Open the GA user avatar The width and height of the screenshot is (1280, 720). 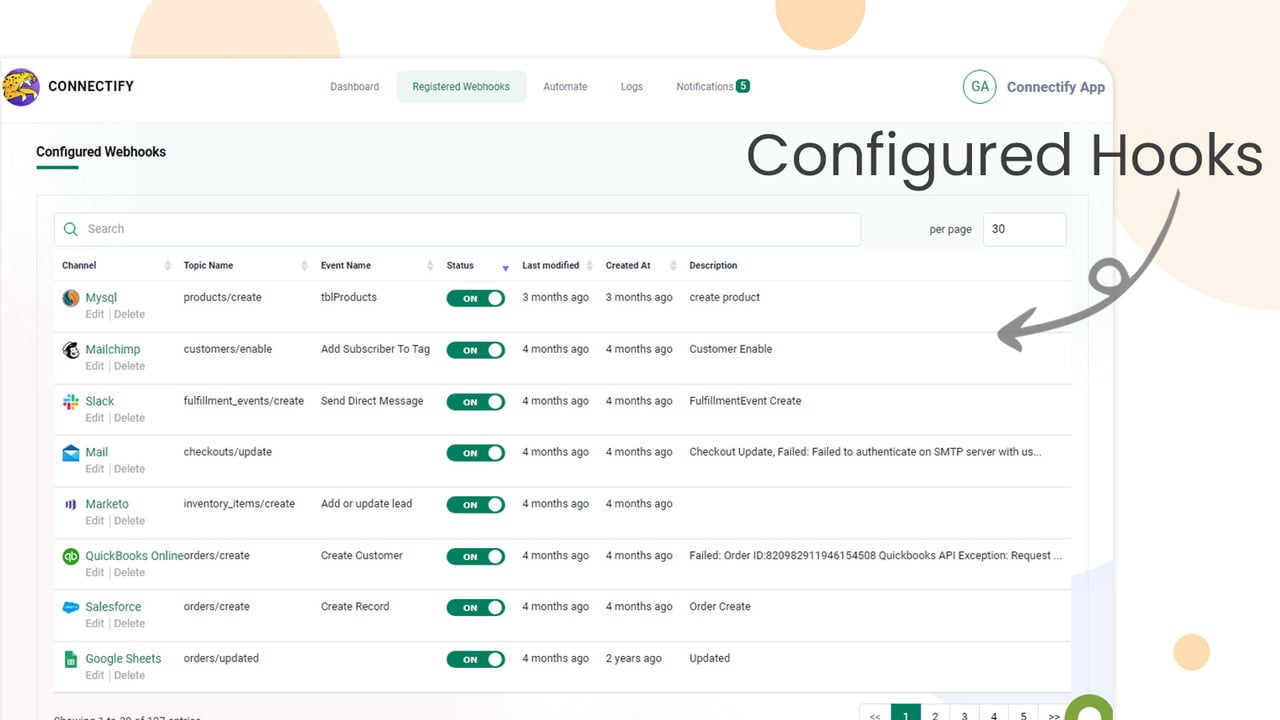point(980,87)
